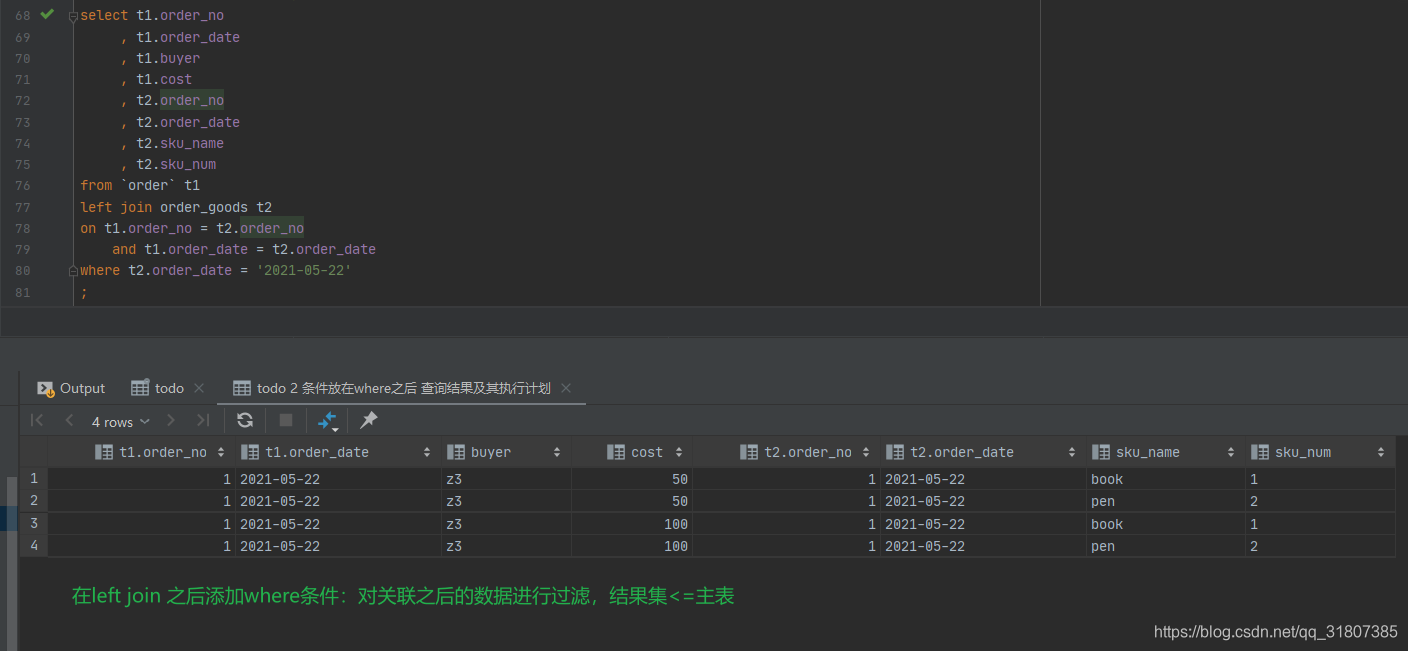Click the Output tab console icon

[44, 388]
